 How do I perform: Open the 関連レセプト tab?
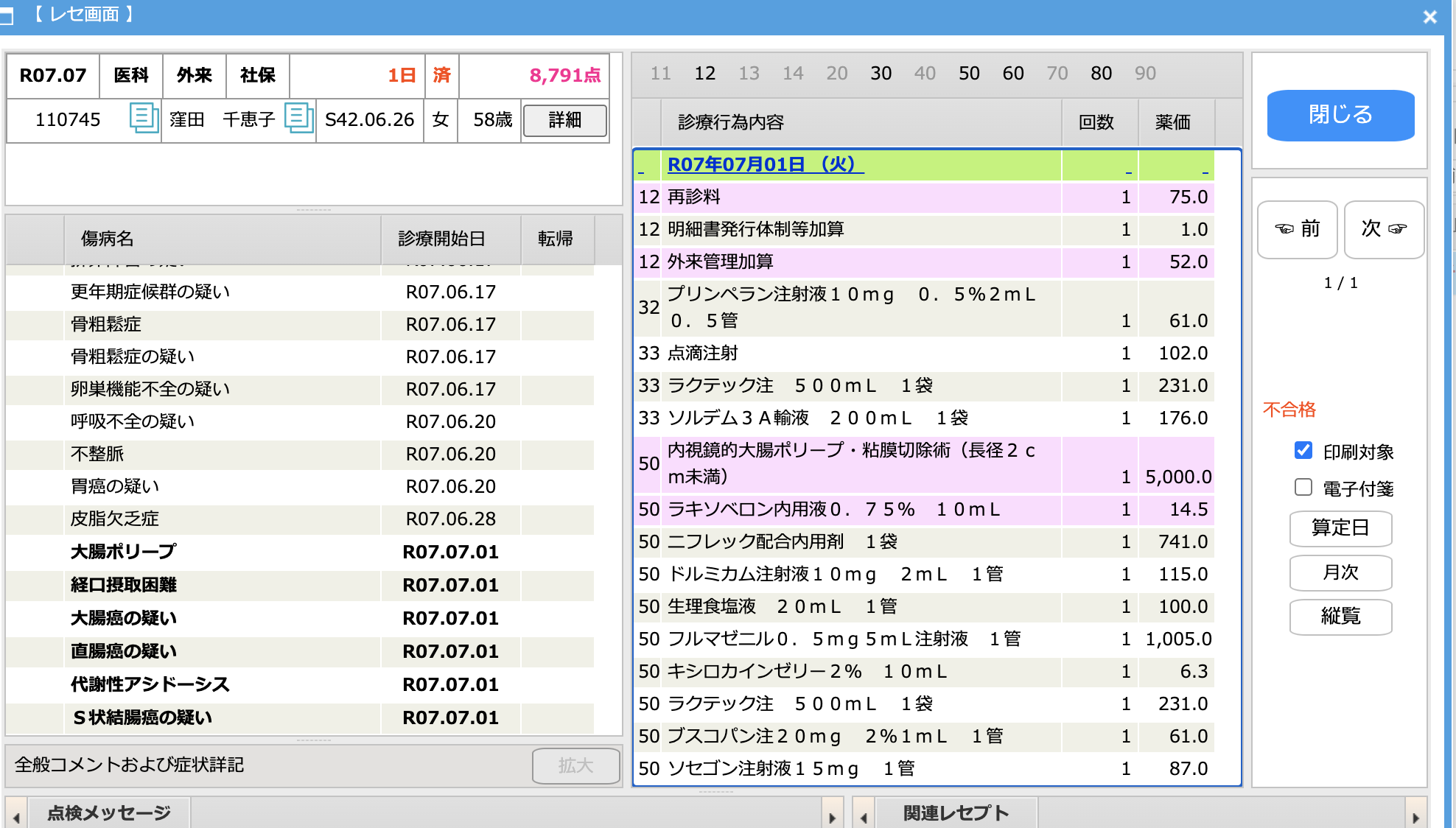pos(956,813)
